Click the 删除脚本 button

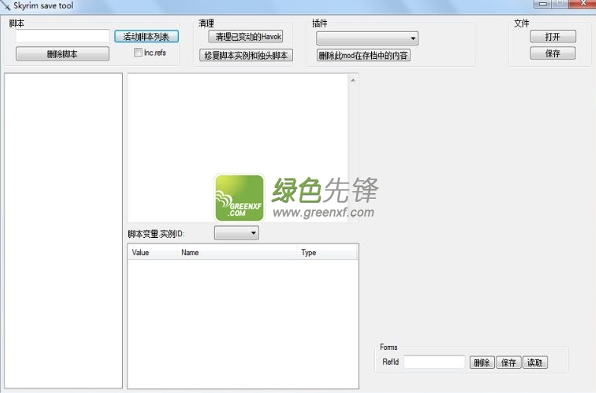click(x=62, y=54)
